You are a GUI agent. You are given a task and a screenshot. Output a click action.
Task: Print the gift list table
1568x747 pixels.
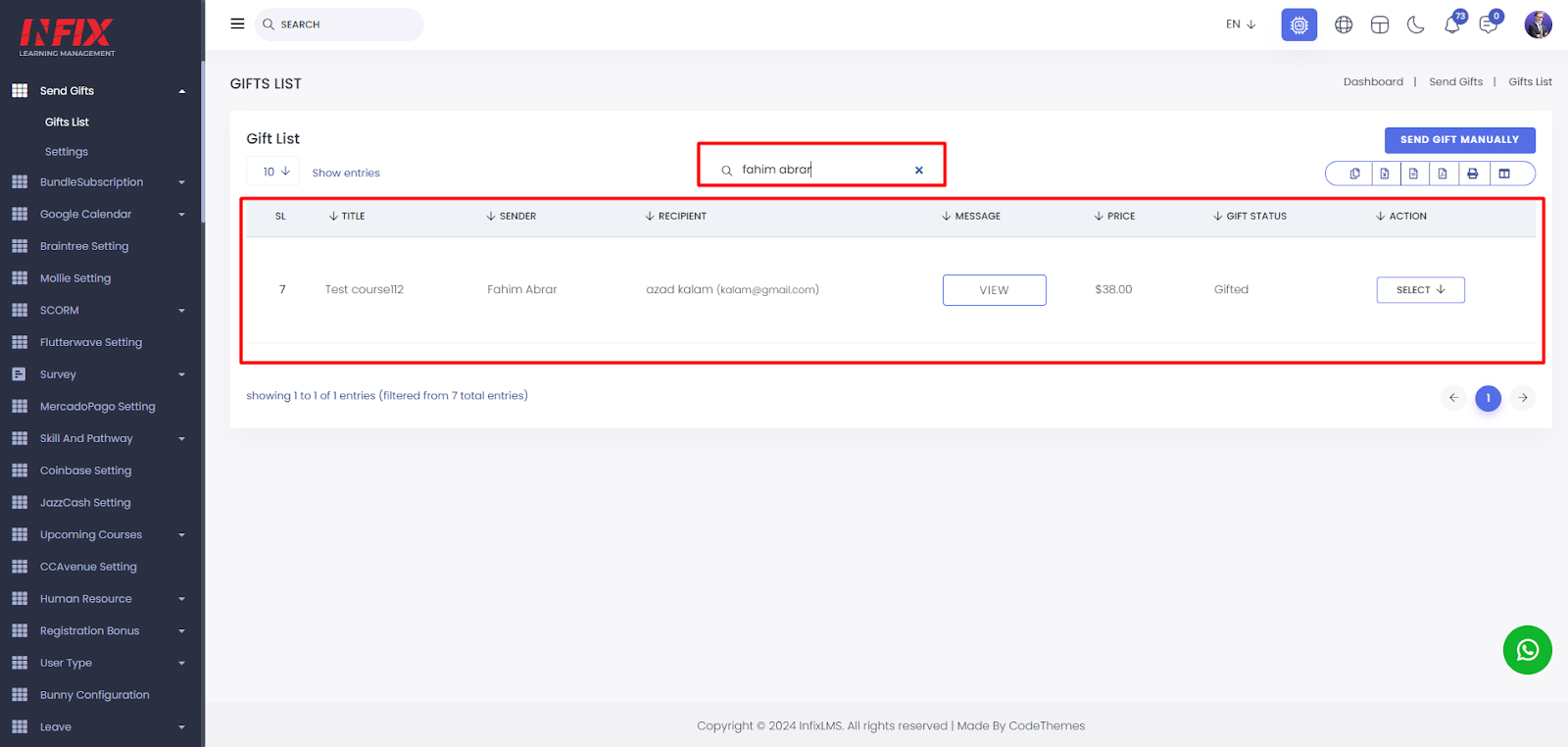(x=1472, y=174)
